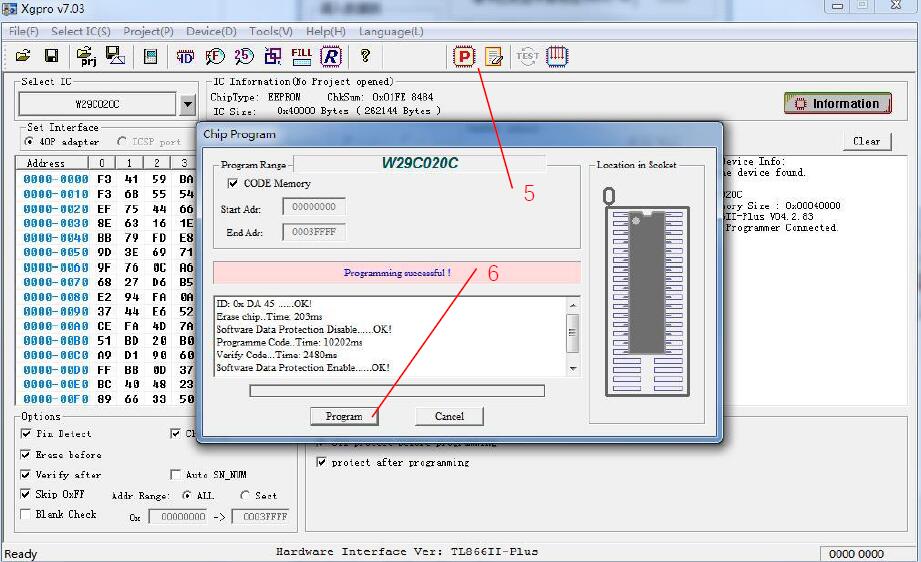Open project (prj) toolbar icon
The image size is (921, 562).
(x=86, y=56)
